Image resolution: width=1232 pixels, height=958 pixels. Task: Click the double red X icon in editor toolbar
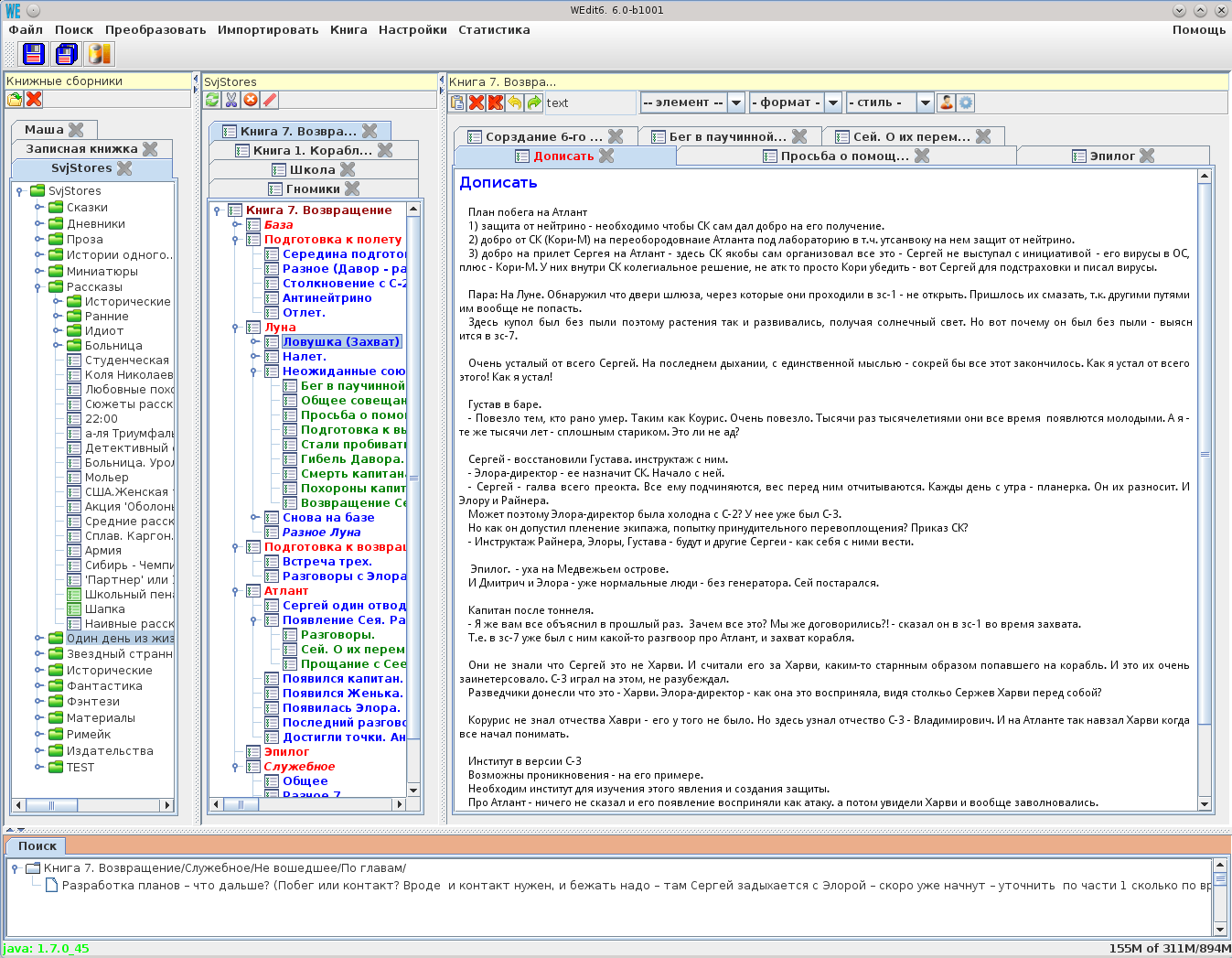pos(496,102)
